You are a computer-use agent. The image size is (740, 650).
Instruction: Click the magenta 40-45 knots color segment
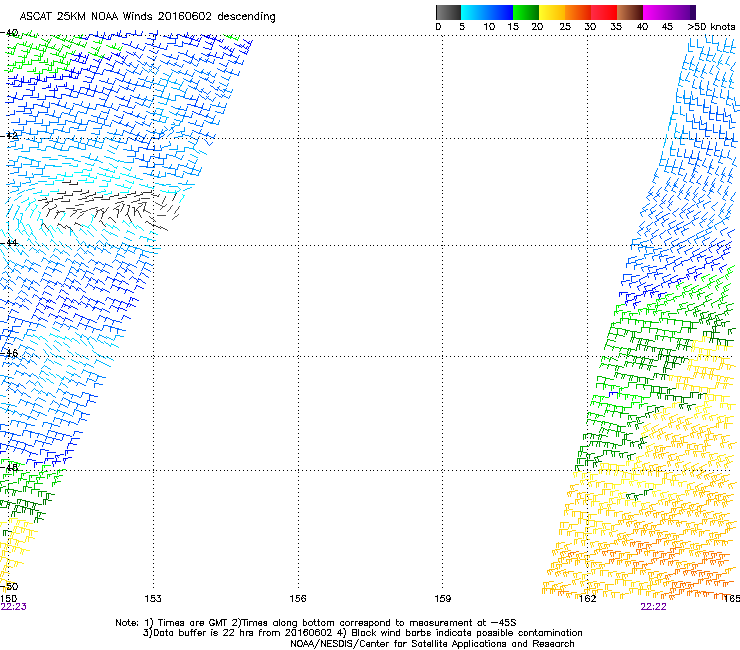point(656,12)
